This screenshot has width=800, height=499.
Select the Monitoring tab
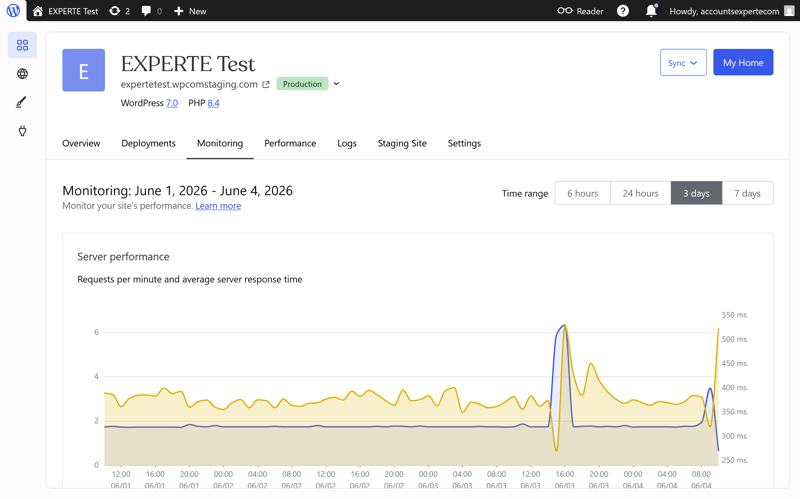[x=220, y=143]
